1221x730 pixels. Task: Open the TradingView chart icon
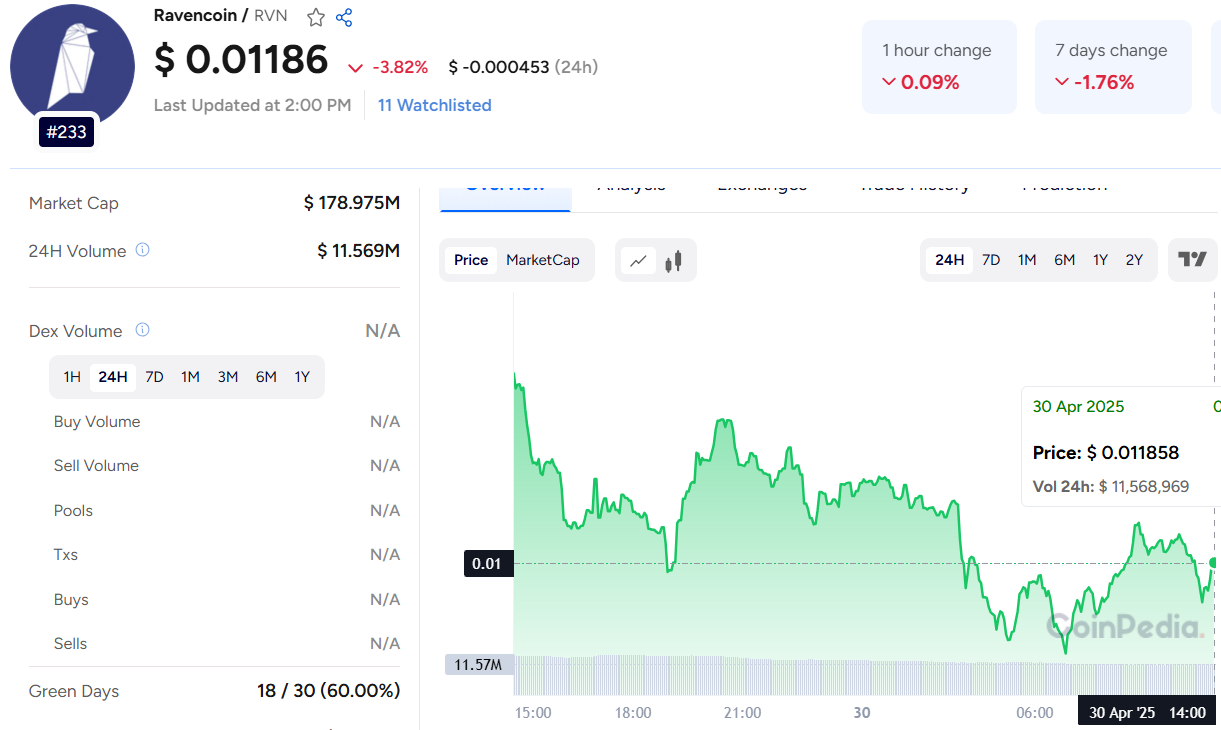(x=1192, y=260)
